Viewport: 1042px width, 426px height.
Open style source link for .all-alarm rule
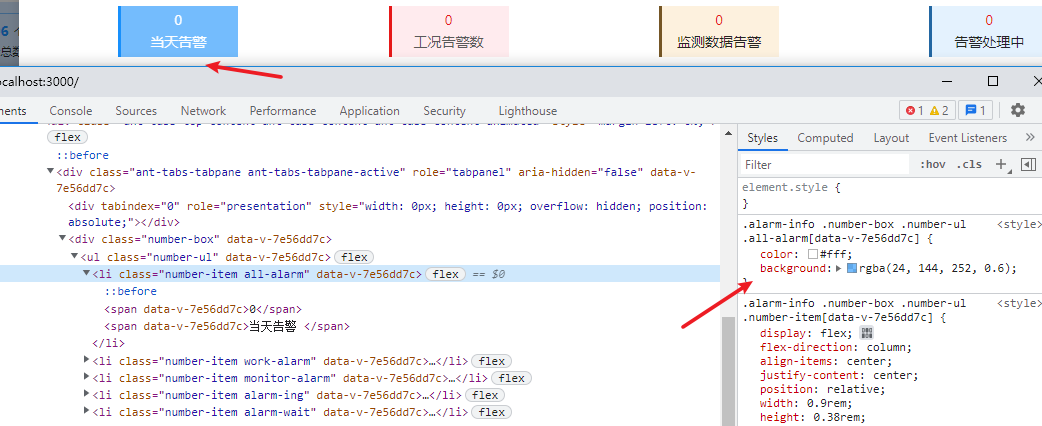click(1018, 225)
